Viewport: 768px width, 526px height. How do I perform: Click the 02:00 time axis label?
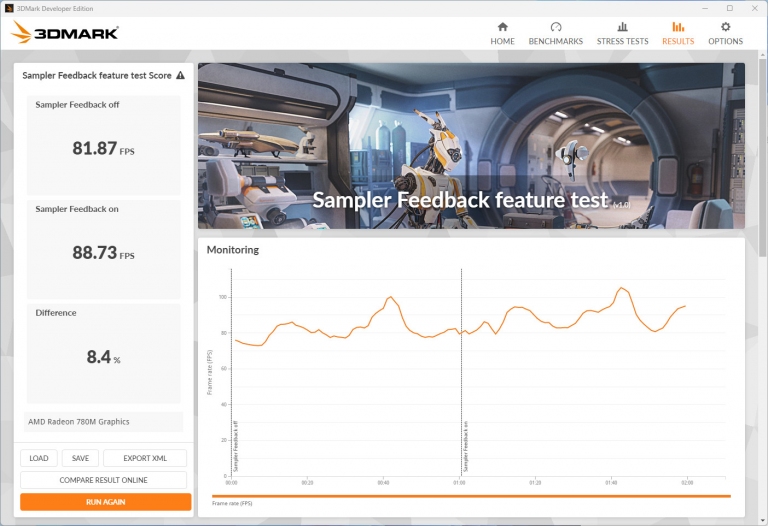coord(687,483)
